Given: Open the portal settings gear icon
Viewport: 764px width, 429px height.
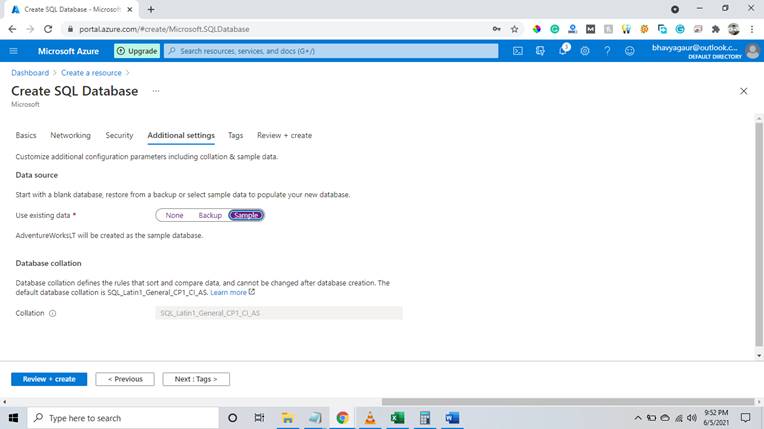Looking at the screenshot, I should click(585, 51).
